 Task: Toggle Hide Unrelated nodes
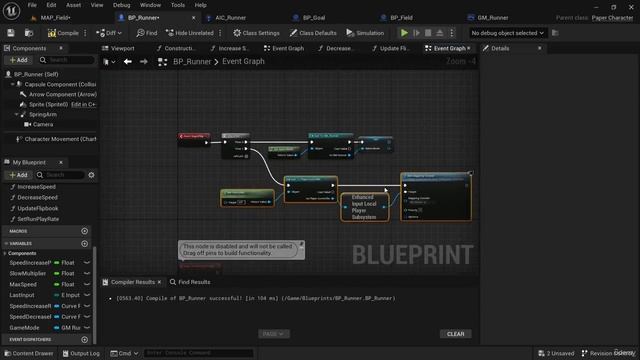tap(190, 33)
